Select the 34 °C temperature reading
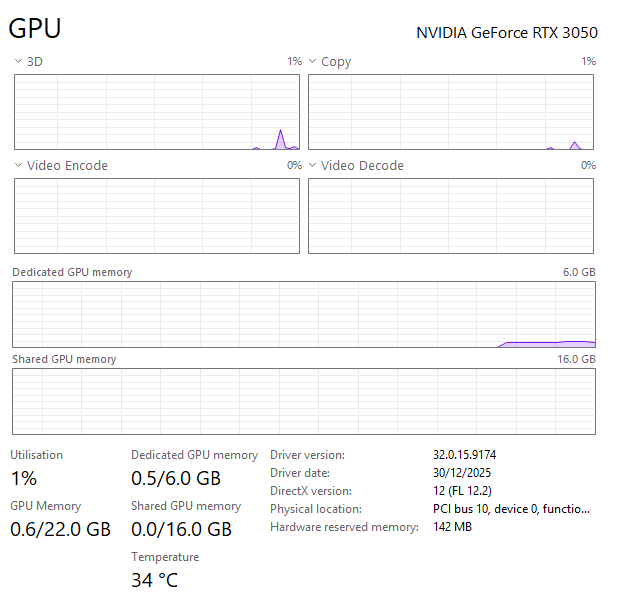Image resolution: width=620 pixels, height=594 pixels. click(x=154, y=580)
